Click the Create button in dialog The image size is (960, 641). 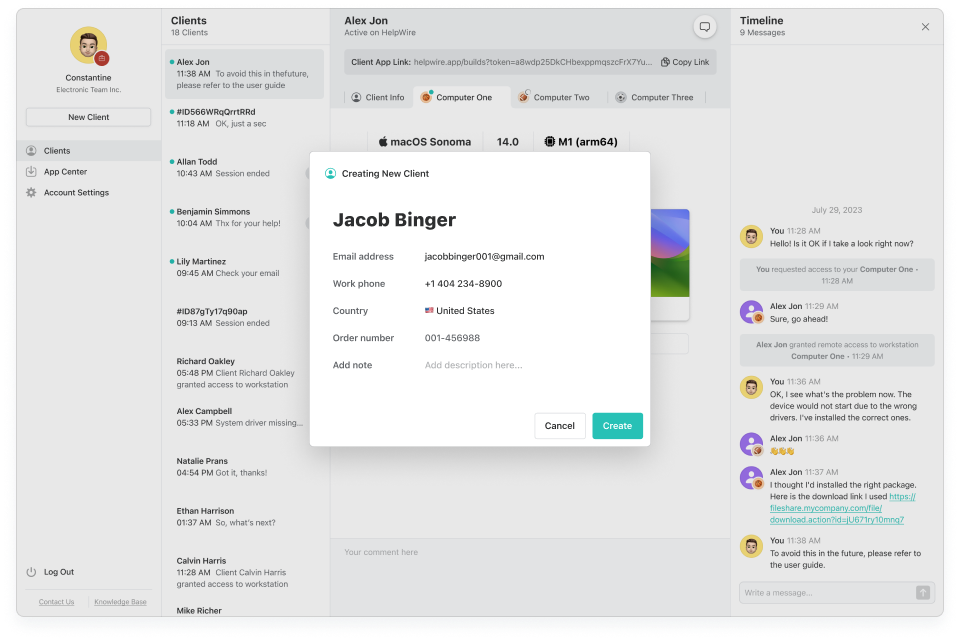[x=617, y=425]
